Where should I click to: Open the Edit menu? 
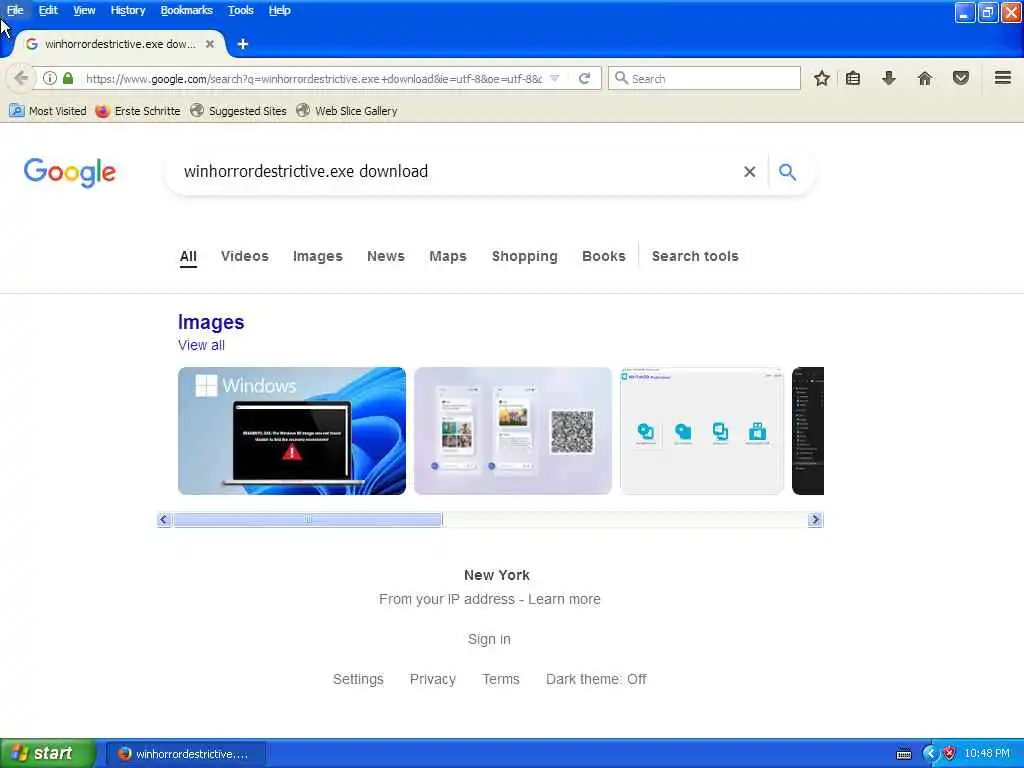pos(48,10)
